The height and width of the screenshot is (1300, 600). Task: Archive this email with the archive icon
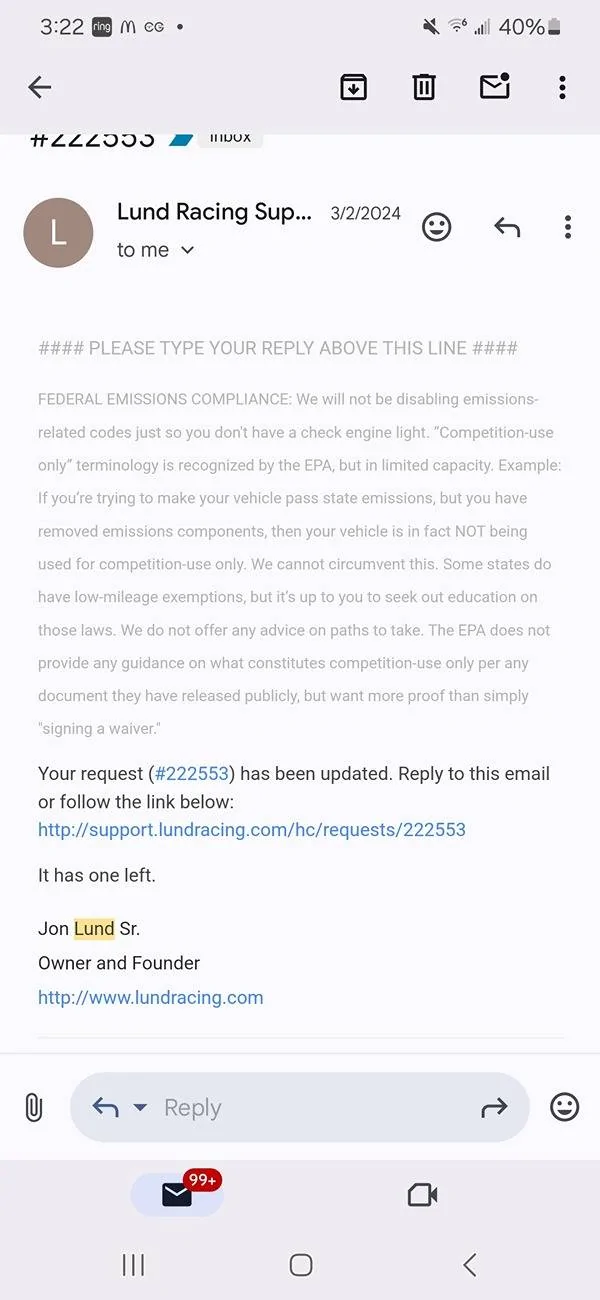353,88
